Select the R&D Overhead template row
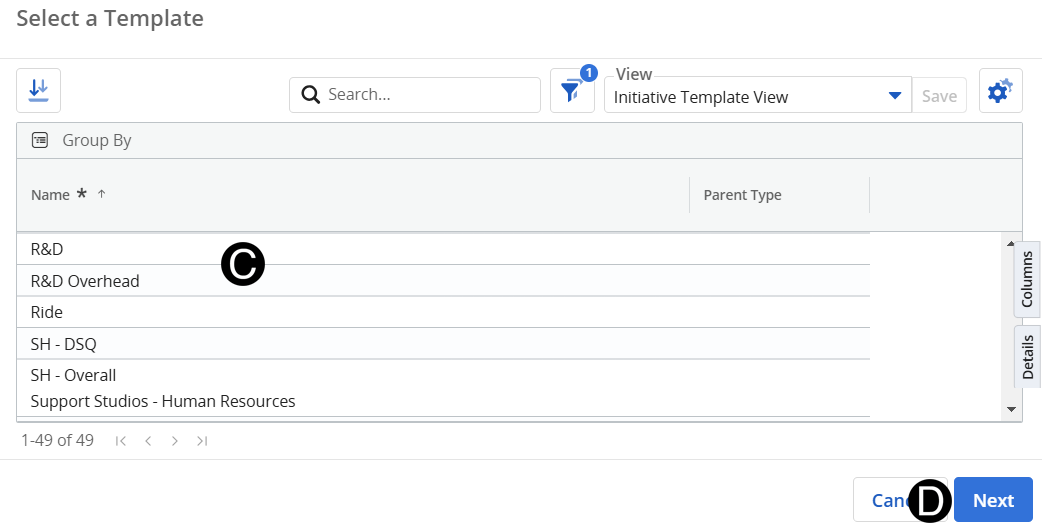The width and height of the screenshot is (1042, 528). pyautogui.click(x=85, y=281)
